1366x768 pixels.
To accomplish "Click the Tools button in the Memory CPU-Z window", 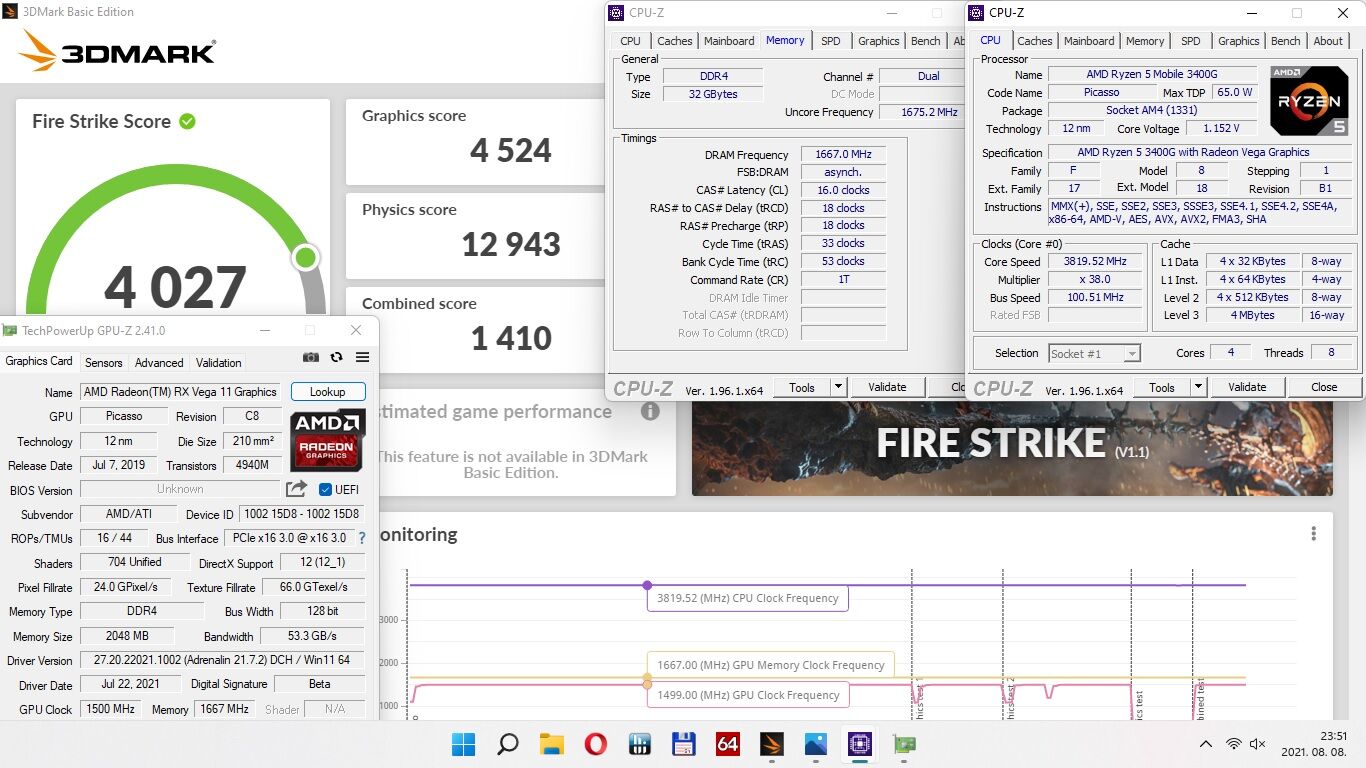I will point(802,387).
